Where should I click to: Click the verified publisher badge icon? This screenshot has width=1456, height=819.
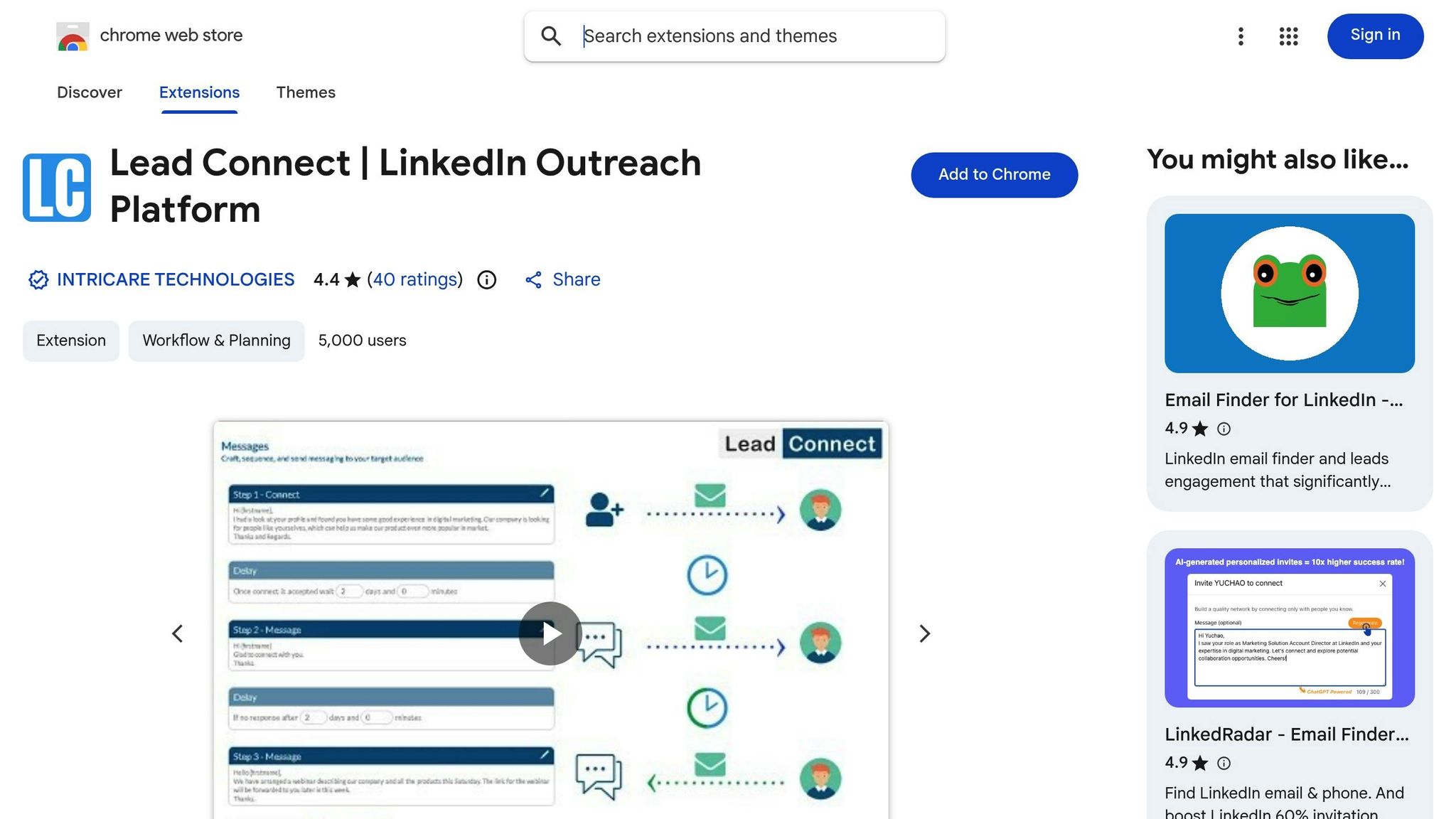click(x=38, y=279)
